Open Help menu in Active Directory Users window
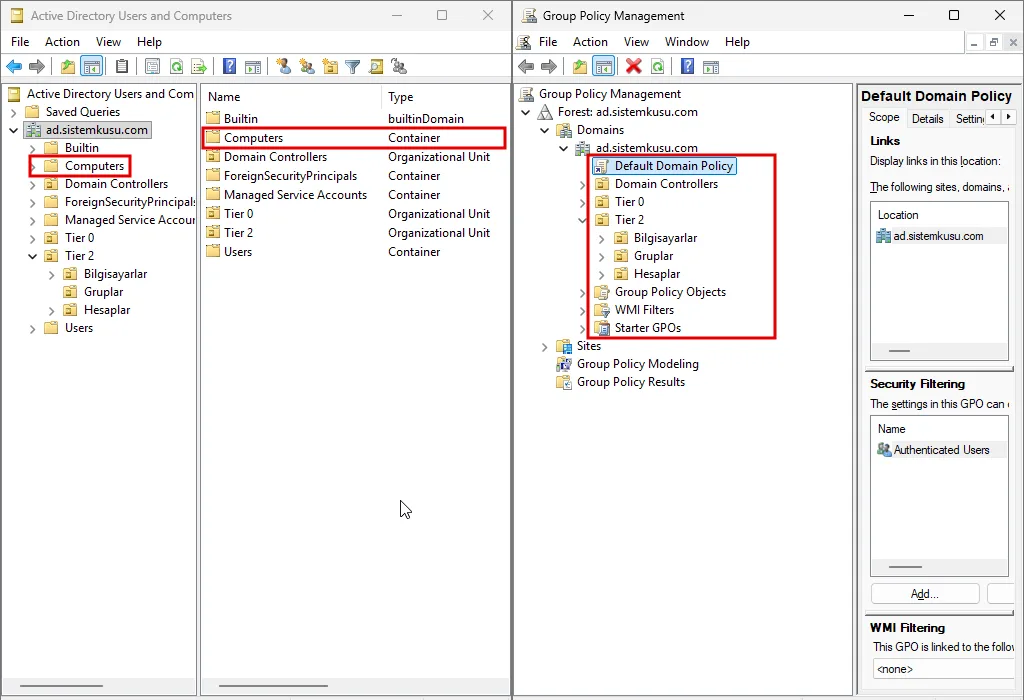This screenshot has width=1024, height=700. pos(149,42)
